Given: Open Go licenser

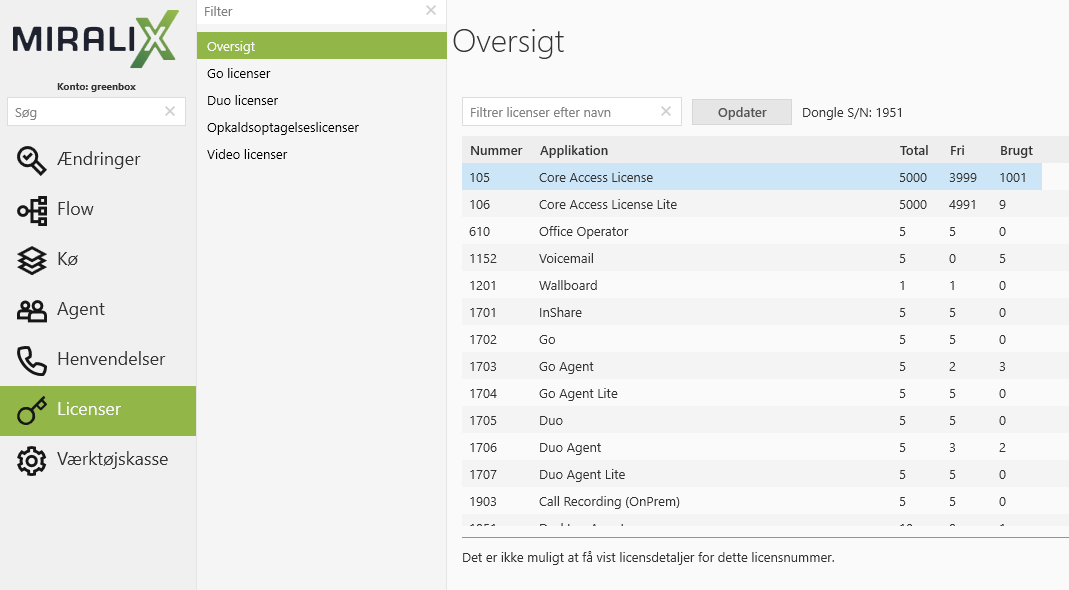Looking at the screenshot, I should pos(322,73).
